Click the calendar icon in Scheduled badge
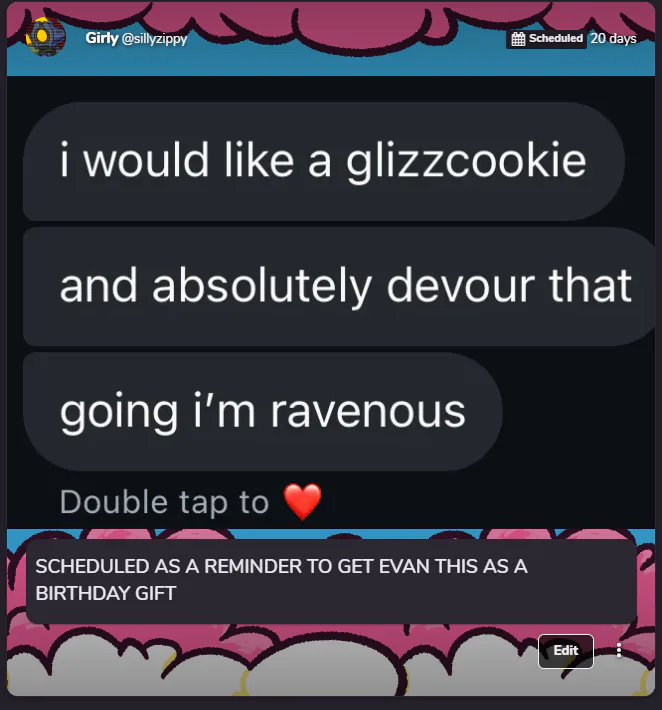The width and height of the screenshot is (662, 710). 518,39
